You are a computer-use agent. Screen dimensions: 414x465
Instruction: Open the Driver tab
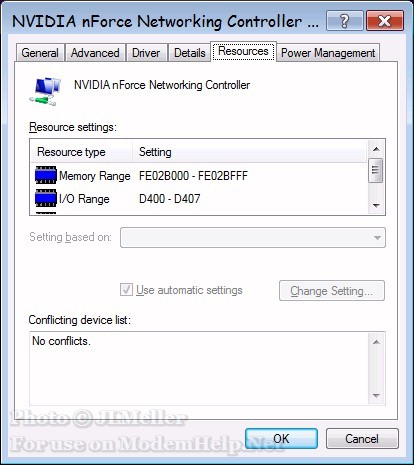point(146,53)
